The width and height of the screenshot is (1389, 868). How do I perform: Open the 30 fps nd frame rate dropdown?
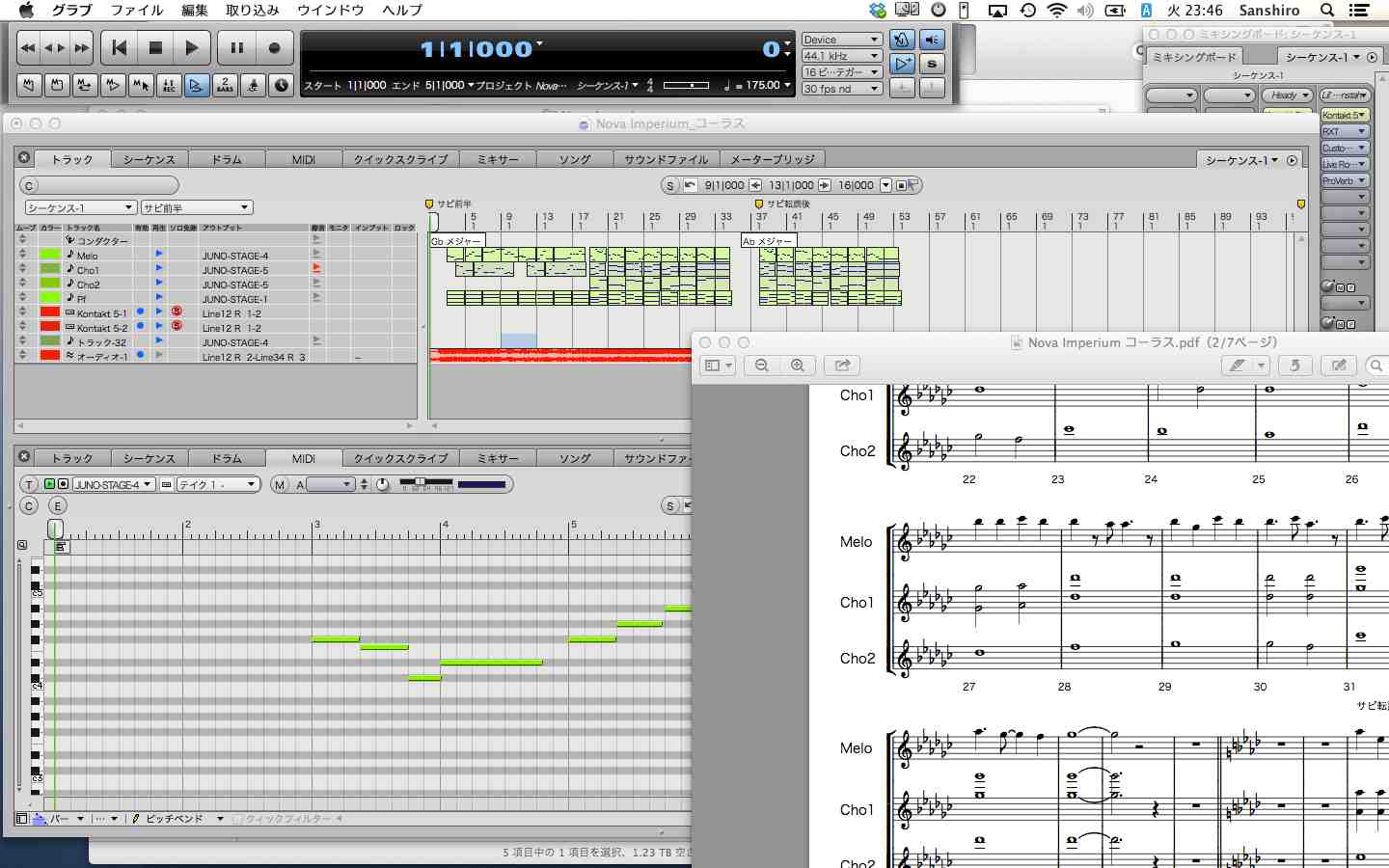click(x=842, y=89)
